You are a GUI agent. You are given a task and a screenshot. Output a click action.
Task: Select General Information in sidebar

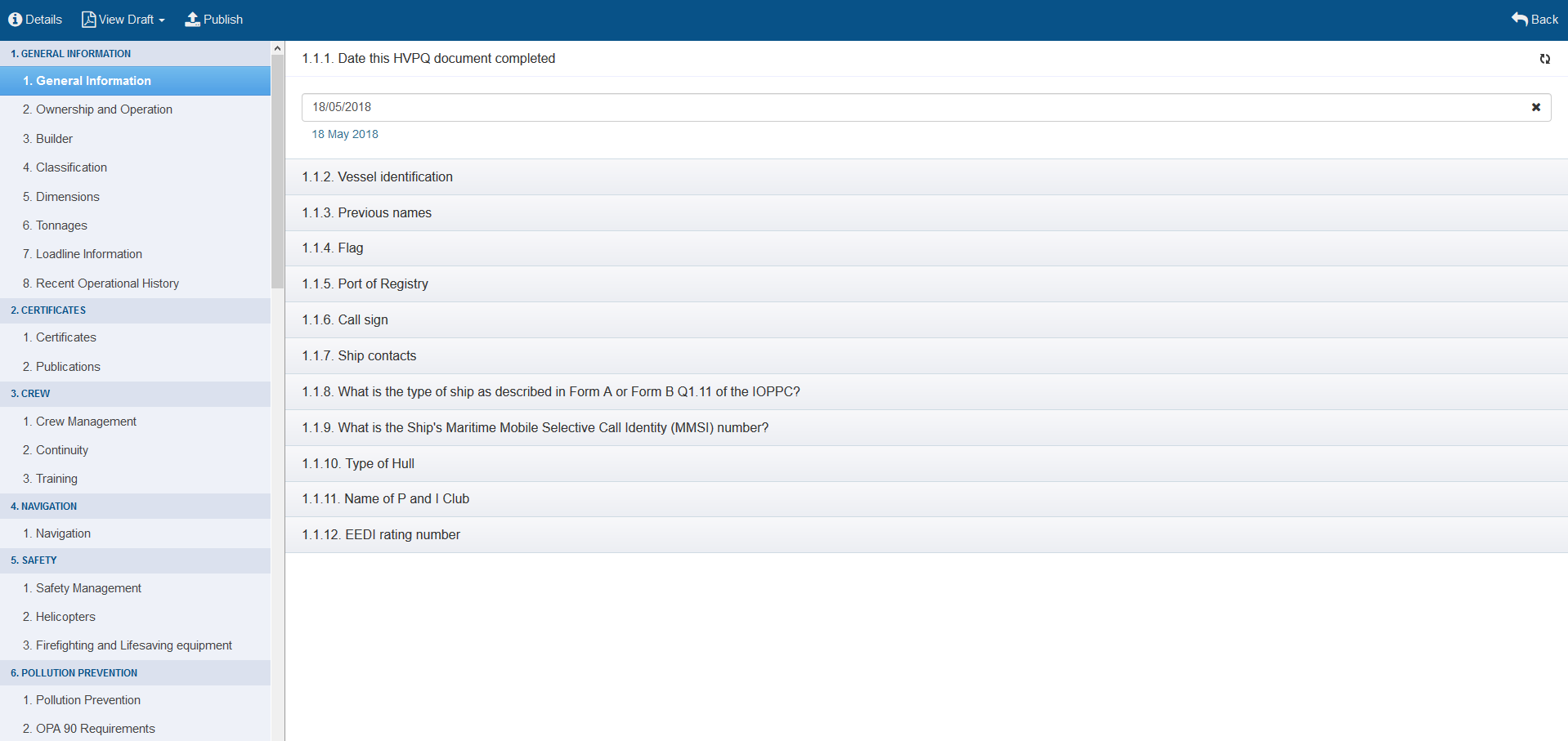(135, 81)
